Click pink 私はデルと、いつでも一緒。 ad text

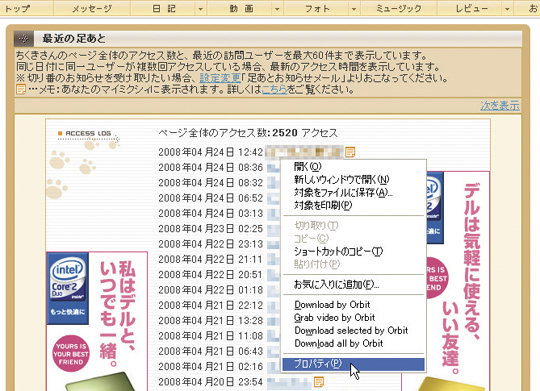coord(117,313)
